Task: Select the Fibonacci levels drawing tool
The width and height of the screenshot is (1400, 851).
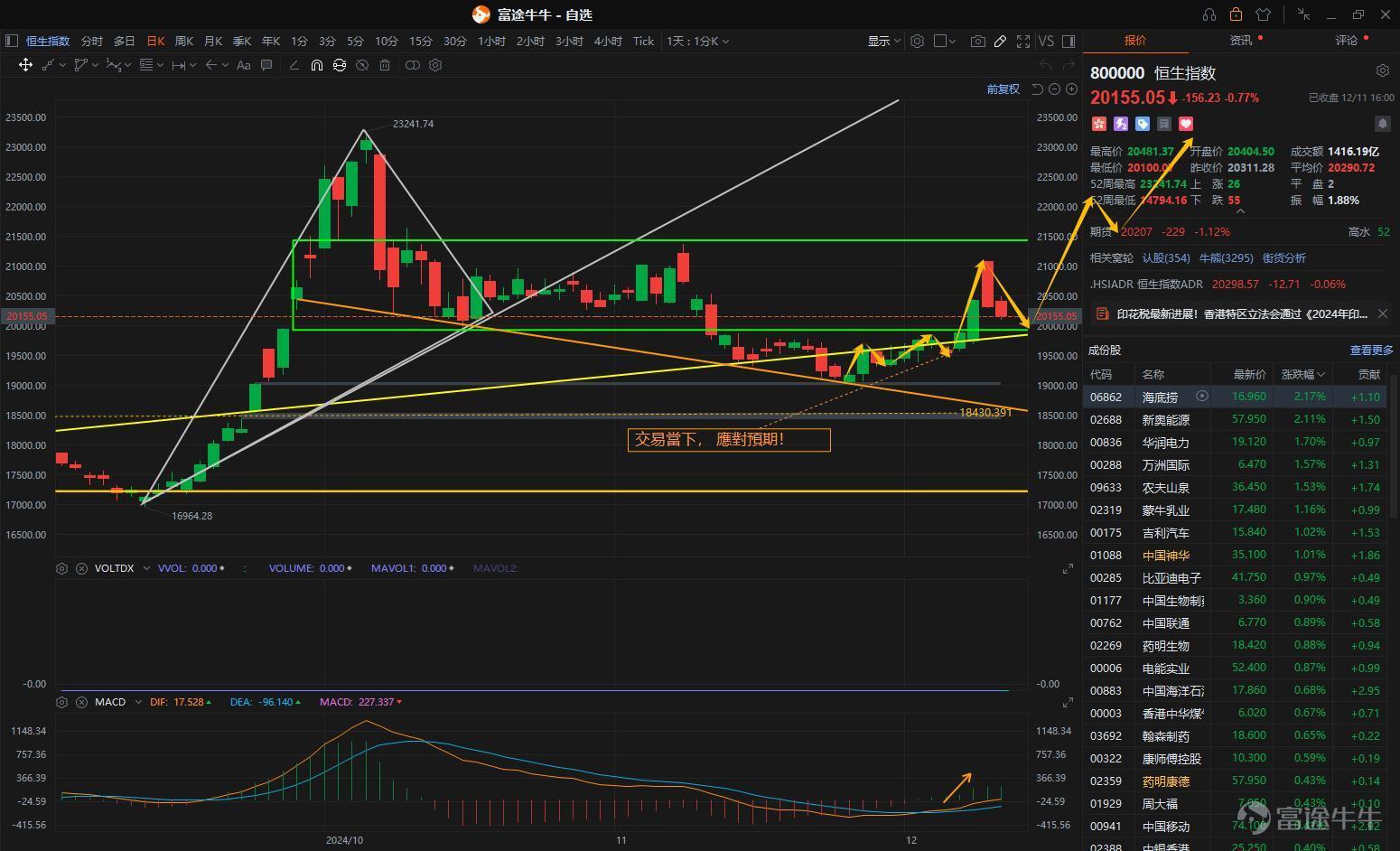Action: (x=146, y=65)
